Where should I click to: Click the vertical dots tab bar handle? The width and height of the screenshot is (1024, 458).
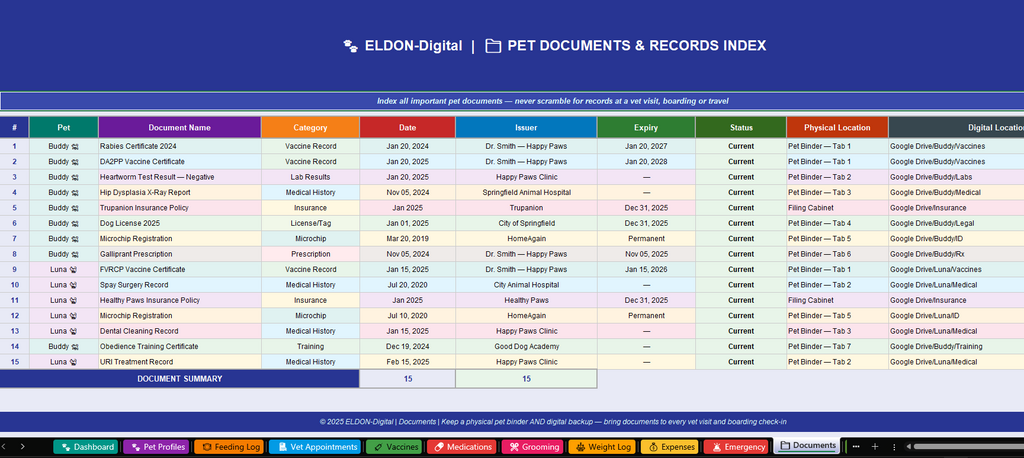pyautogui.click(x=893, y=447)
